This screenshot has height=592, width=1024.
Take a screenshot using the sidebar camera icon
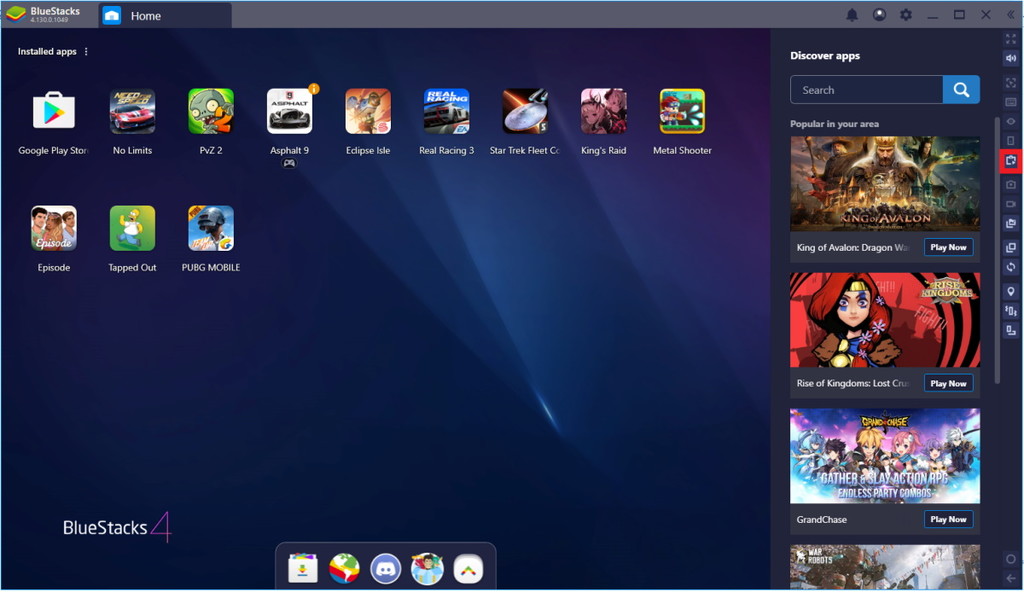pos(1010,182)
